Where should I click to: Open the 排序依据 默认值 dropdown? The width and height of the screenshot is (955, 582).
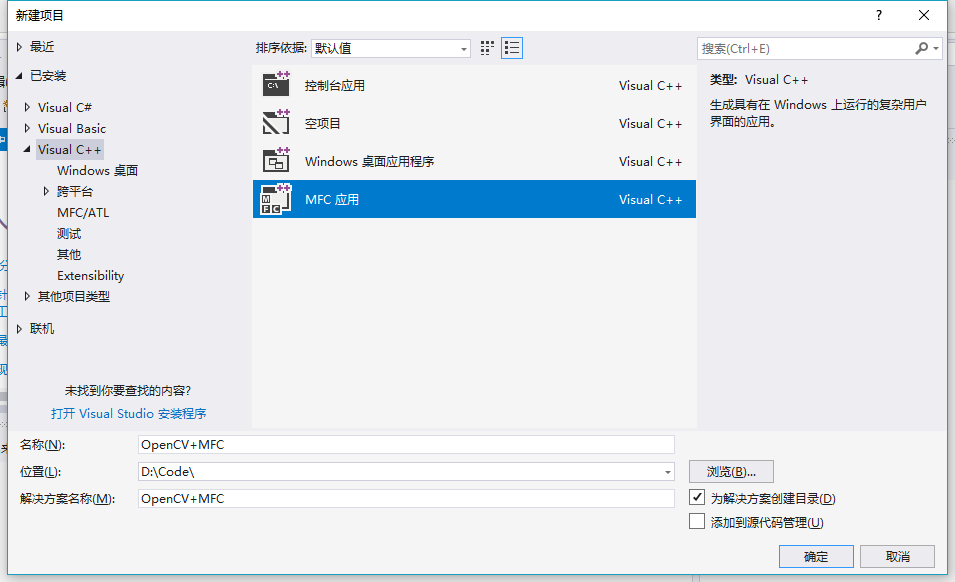390,48
